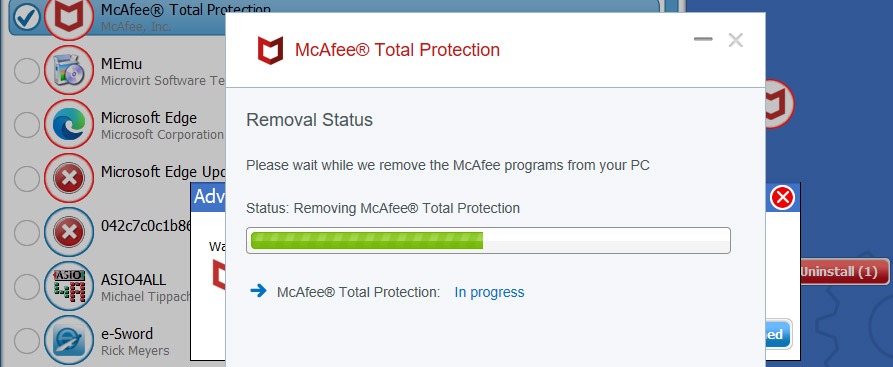Click the McAfee Total Protection list icon
The width and height of the screenshot is (893, 367).
coord(68,17)
